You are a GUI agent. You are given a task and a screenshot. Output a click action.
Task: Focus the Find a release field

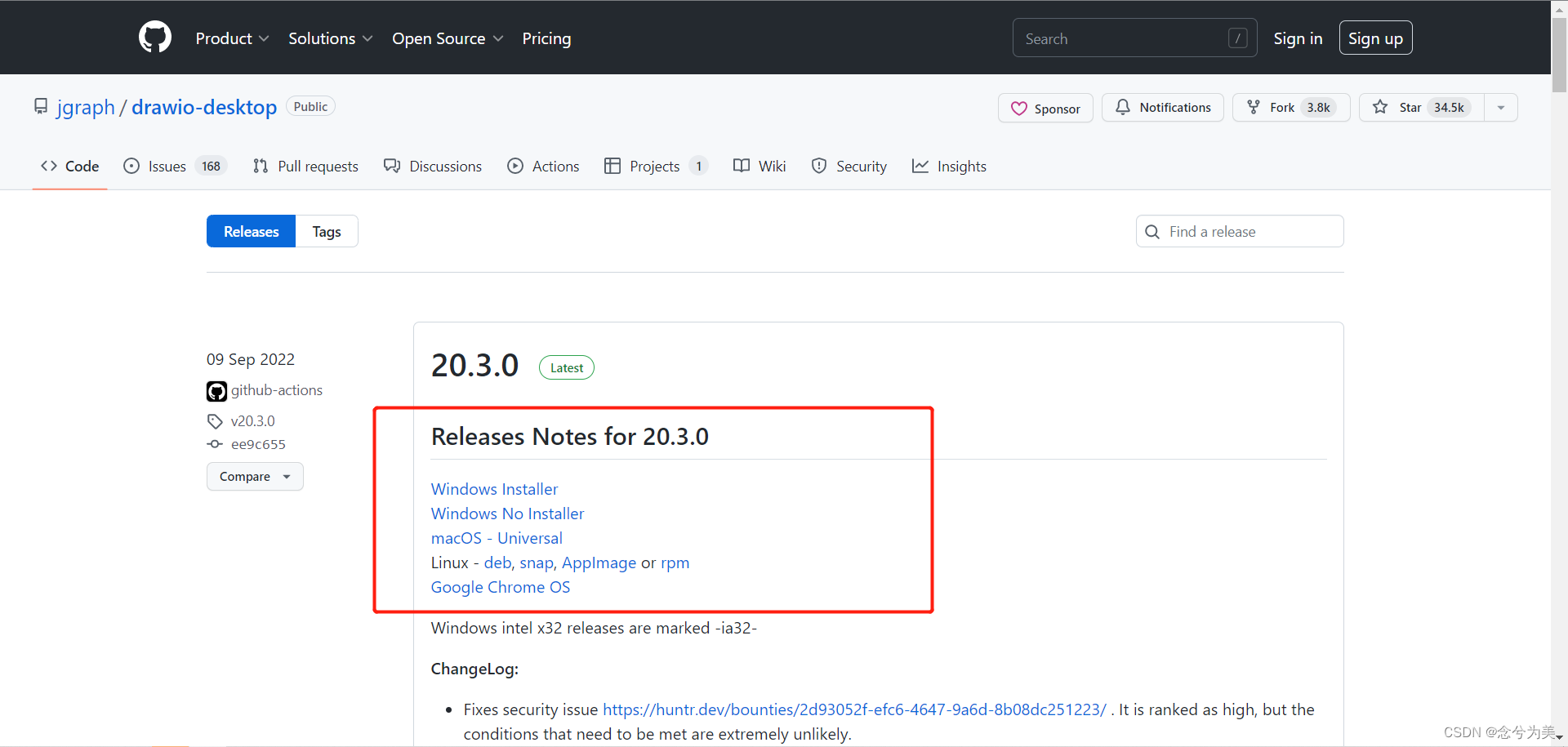point(1239,232)
